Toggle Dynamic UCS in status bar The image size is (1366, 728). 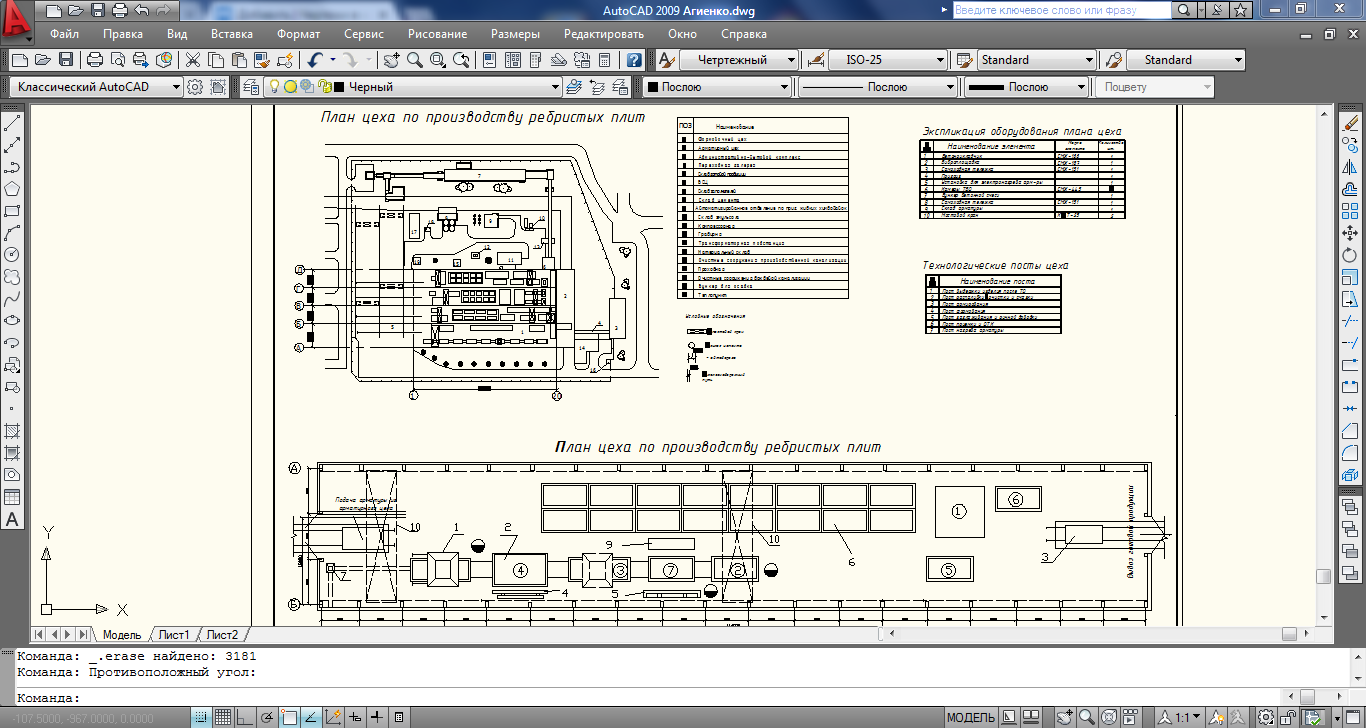pos(333,717)
